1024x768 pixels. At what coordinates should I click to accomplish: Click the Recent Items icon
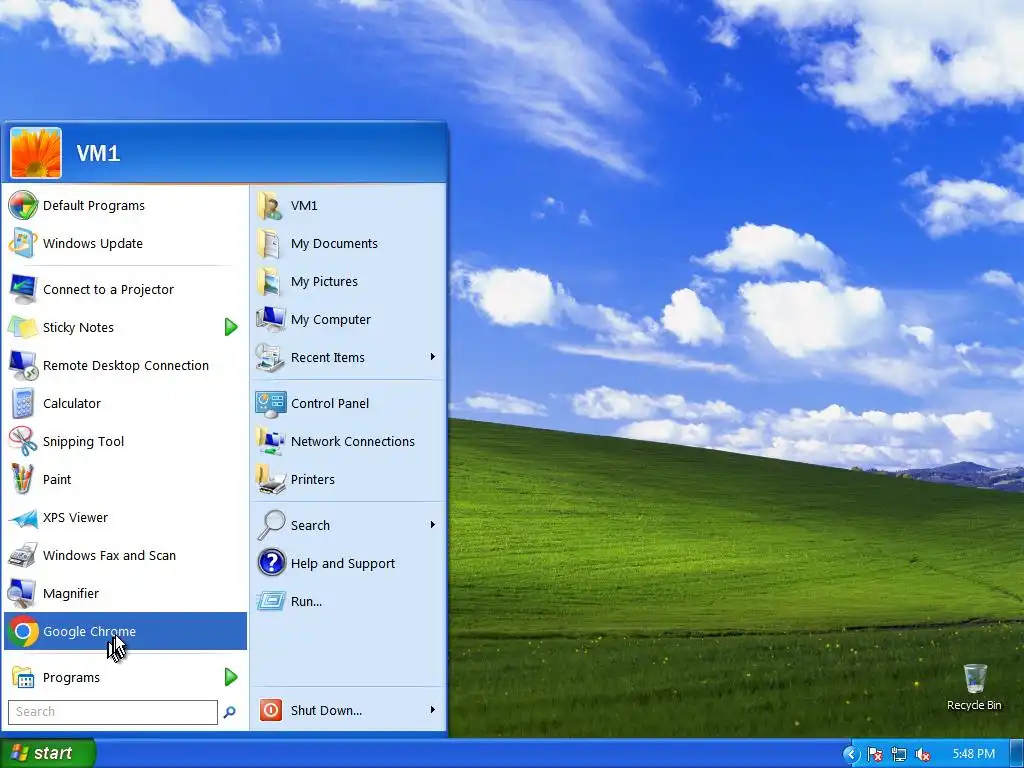click(270, 357)
